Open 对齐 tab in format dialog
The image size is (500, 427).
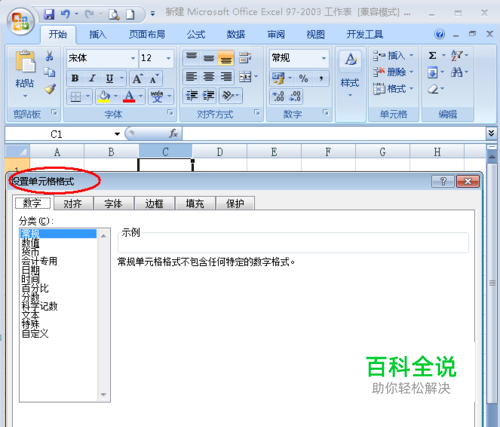tap(73, 203)
